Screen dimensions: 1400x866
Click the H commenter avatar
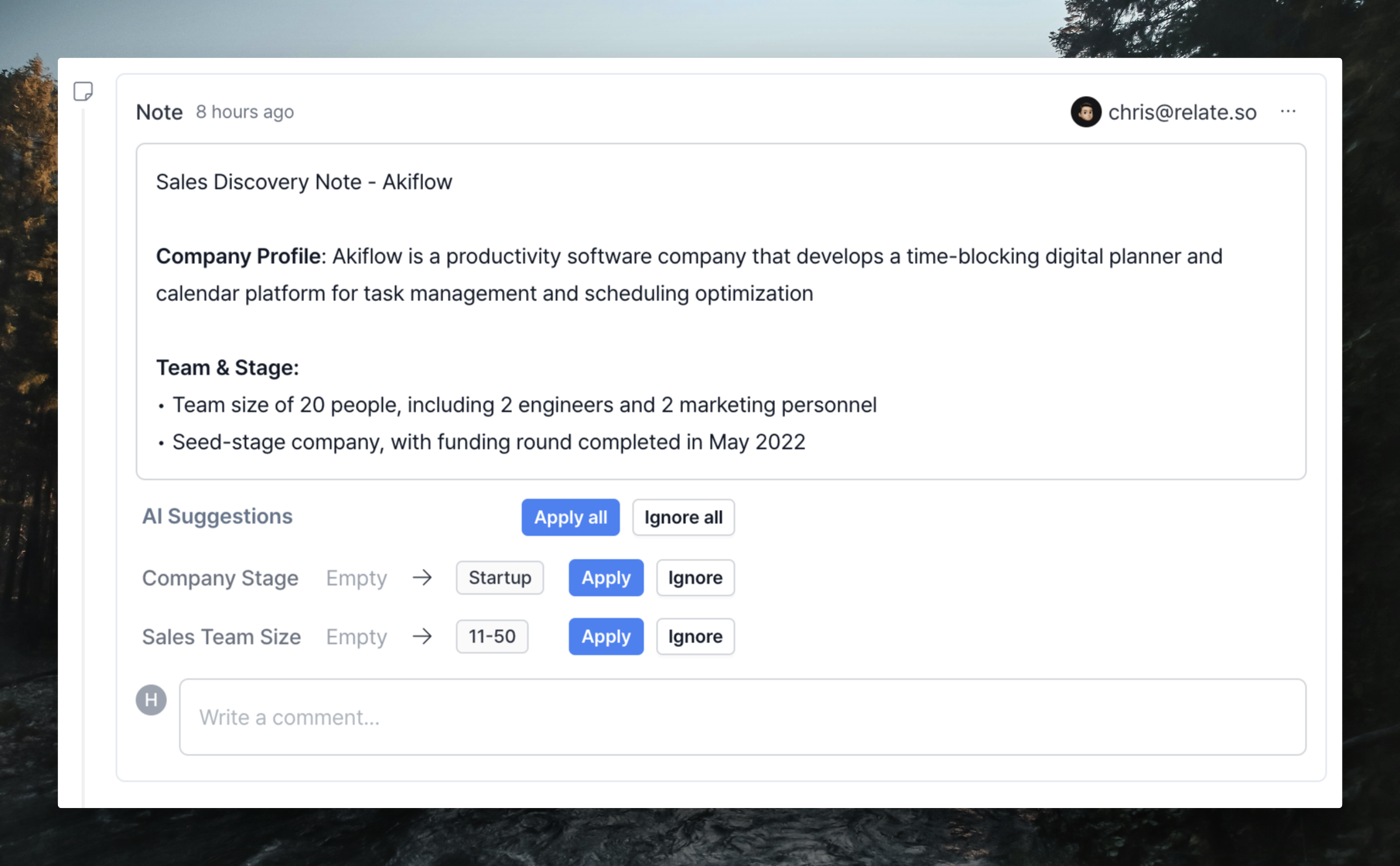coord(151,700)
